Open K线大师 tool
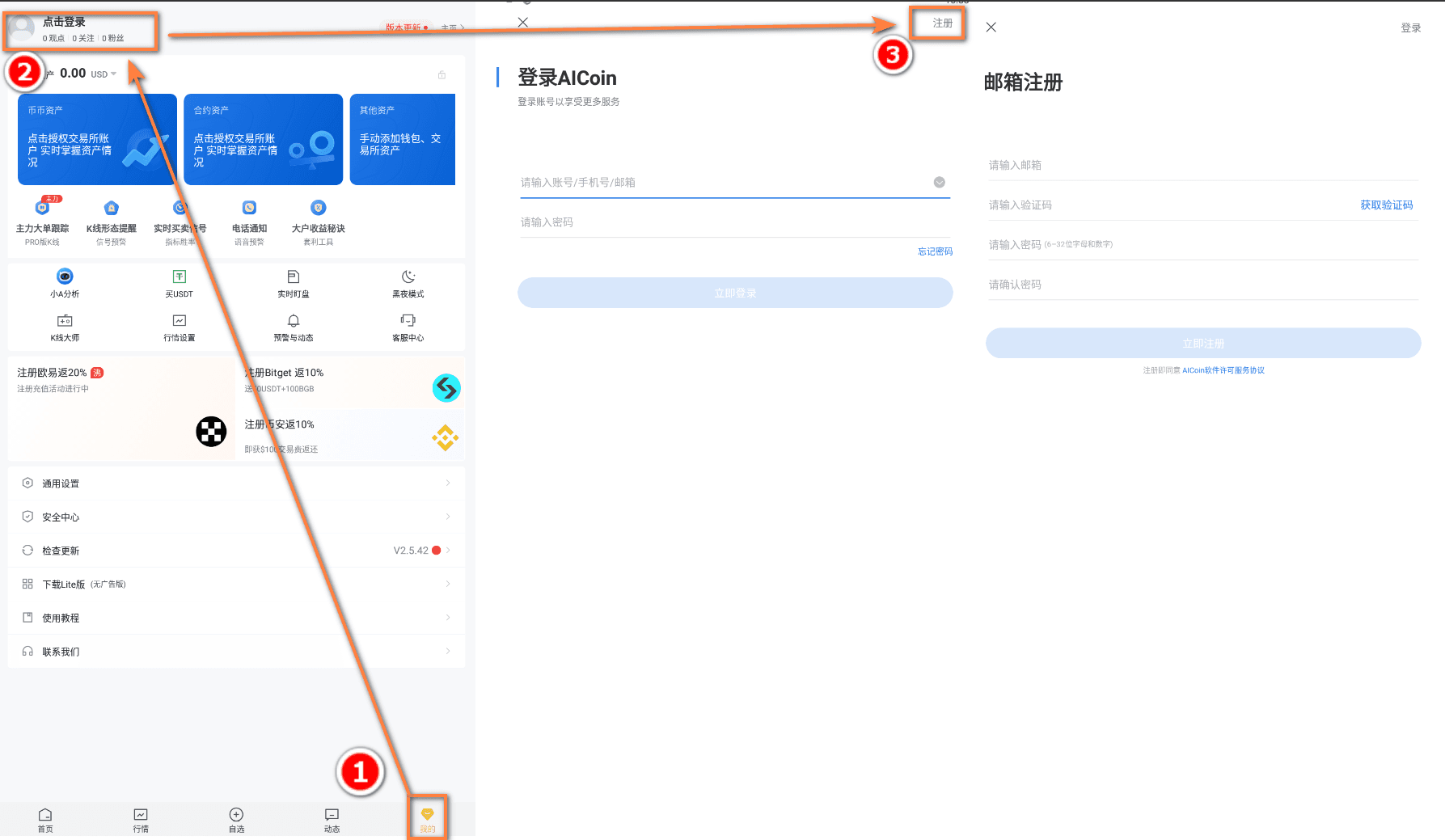Image resolution: width=1445 pixels, height=840 pixels. point(65,321)
